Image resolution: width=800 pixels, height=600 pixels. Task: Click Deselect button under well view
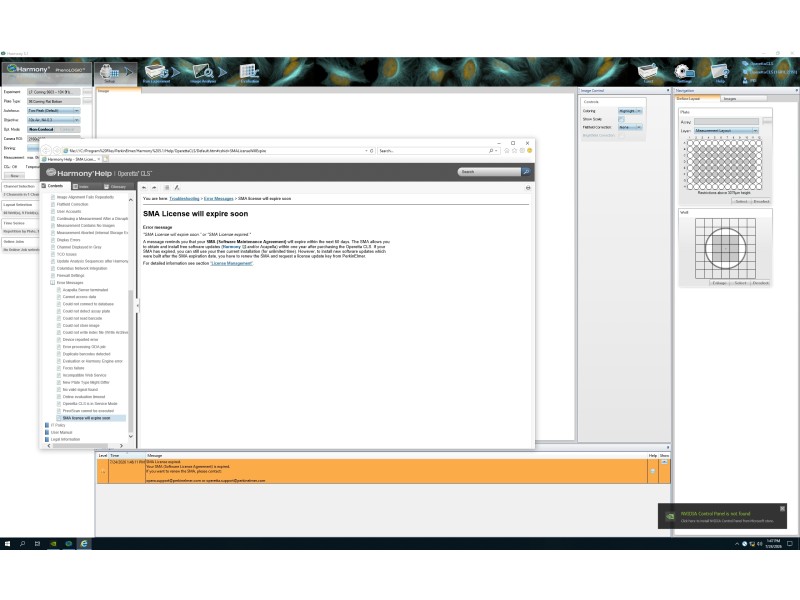760,283
